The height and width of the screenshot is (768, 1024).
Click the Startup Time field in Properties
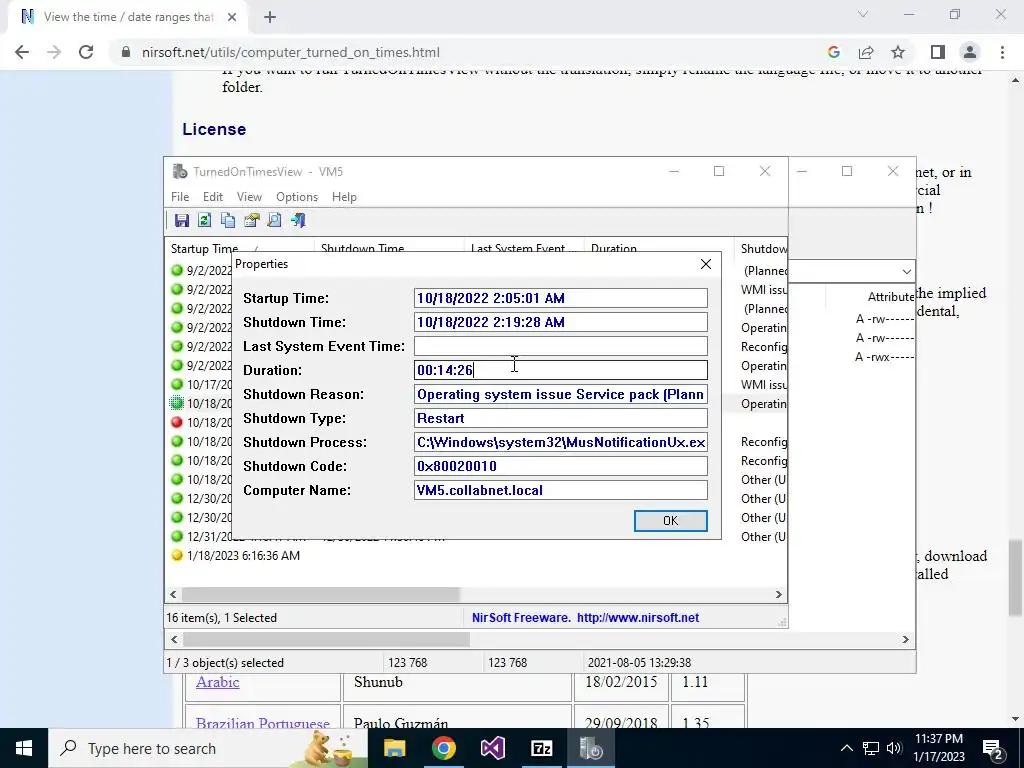560,298
